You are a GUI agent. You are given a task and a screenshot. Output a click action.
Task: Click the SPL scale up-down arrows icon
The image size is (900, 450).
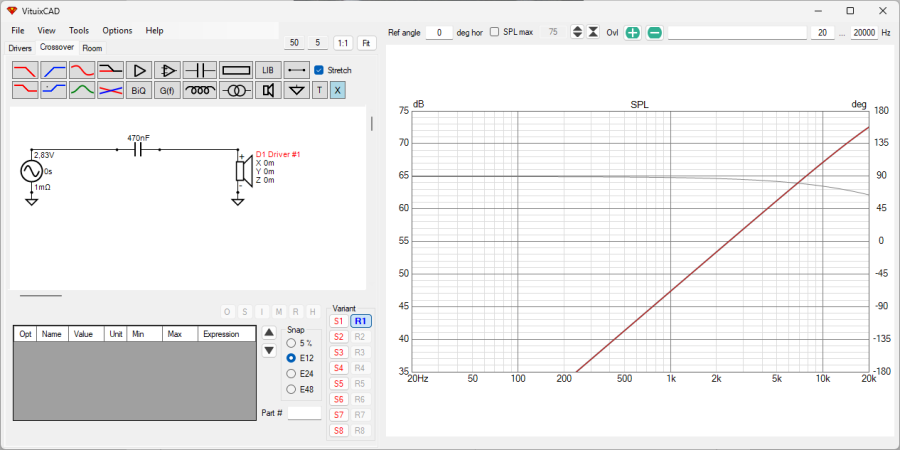[x=577, y=32]
